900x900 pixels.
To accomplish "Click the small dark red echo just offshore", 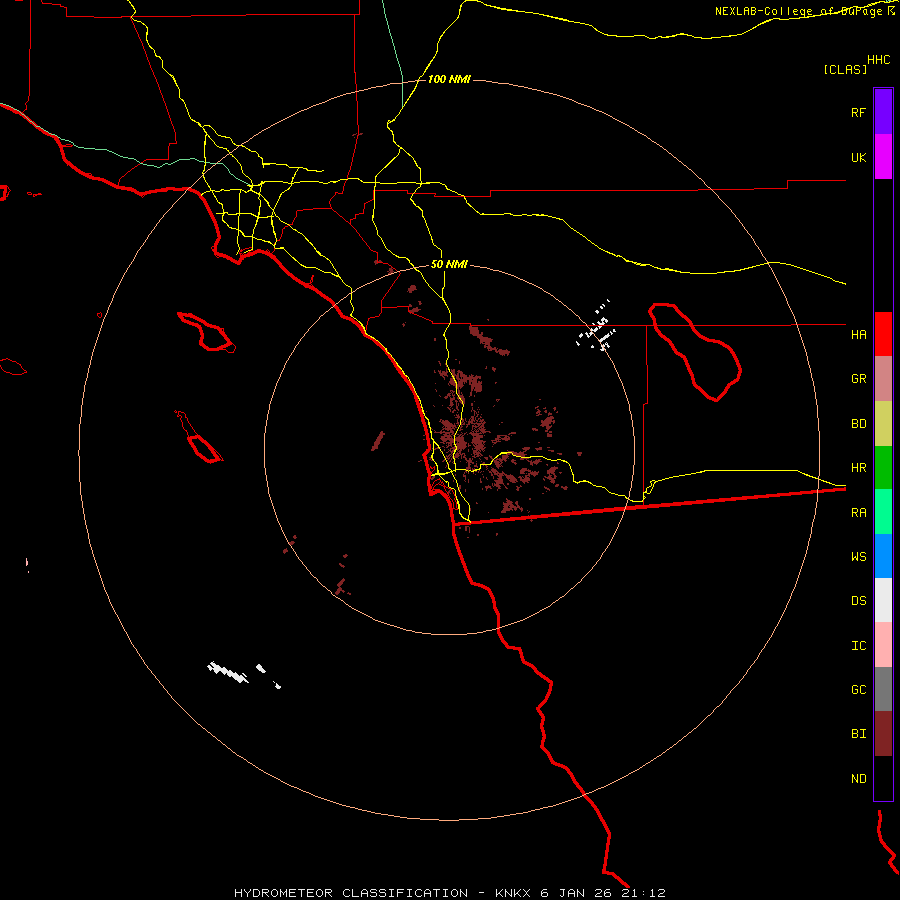I will 378,441.
